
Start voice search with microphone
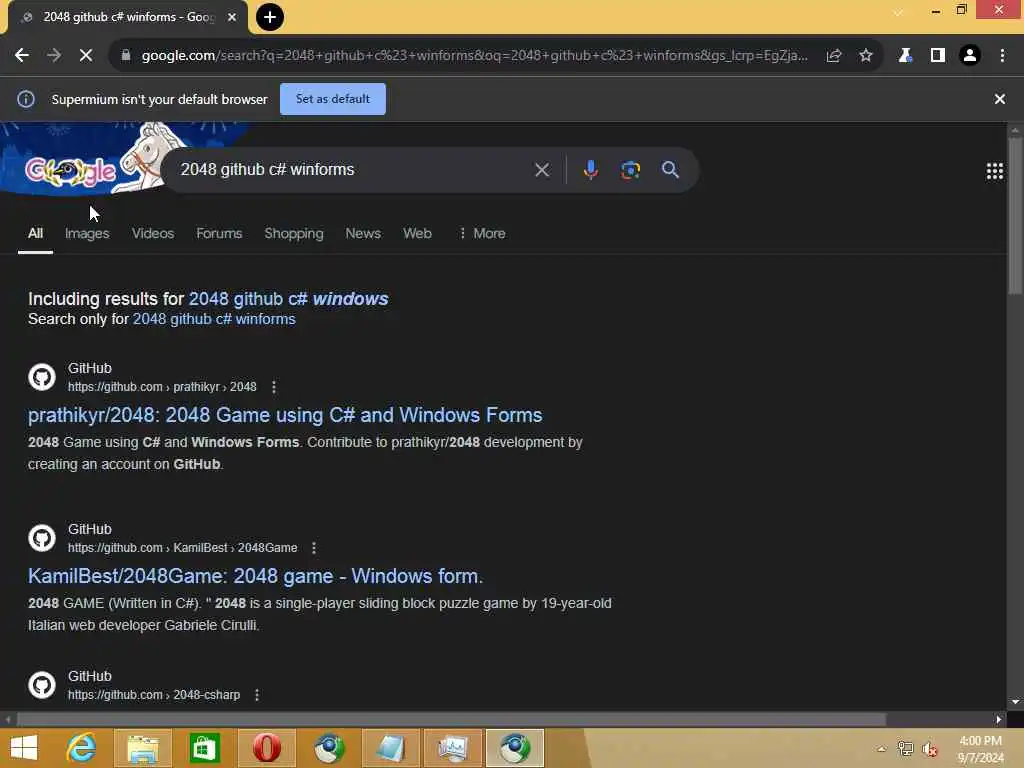click(x=590, y=170)
